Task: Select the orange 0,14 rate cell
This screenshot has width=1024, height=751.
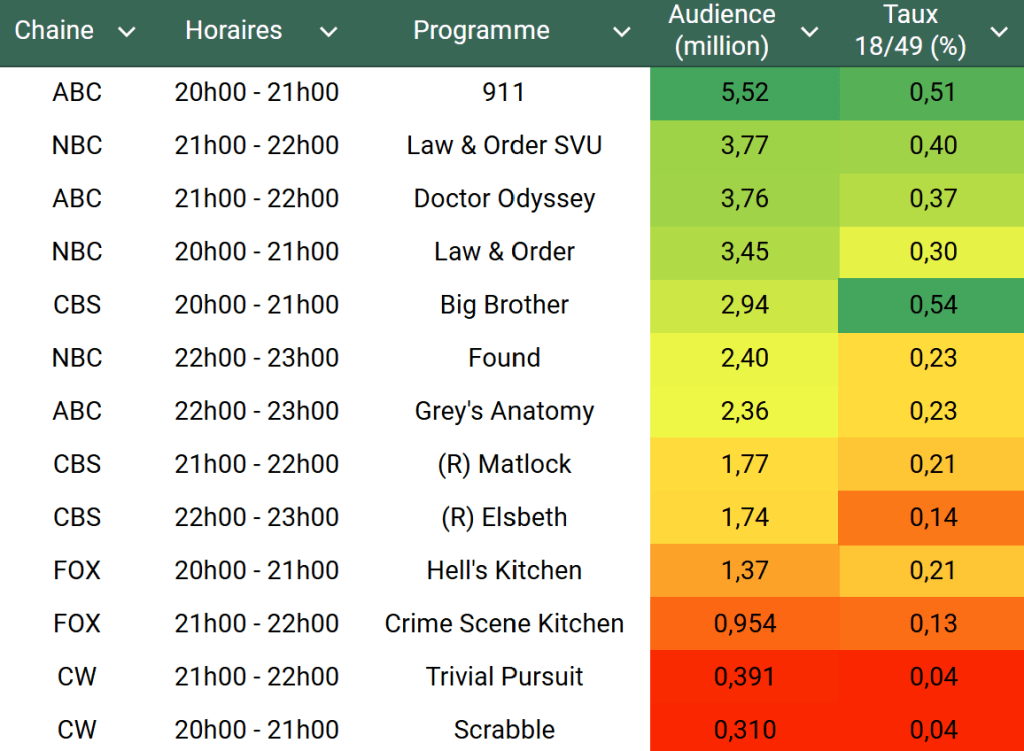Action: [932, 517]
